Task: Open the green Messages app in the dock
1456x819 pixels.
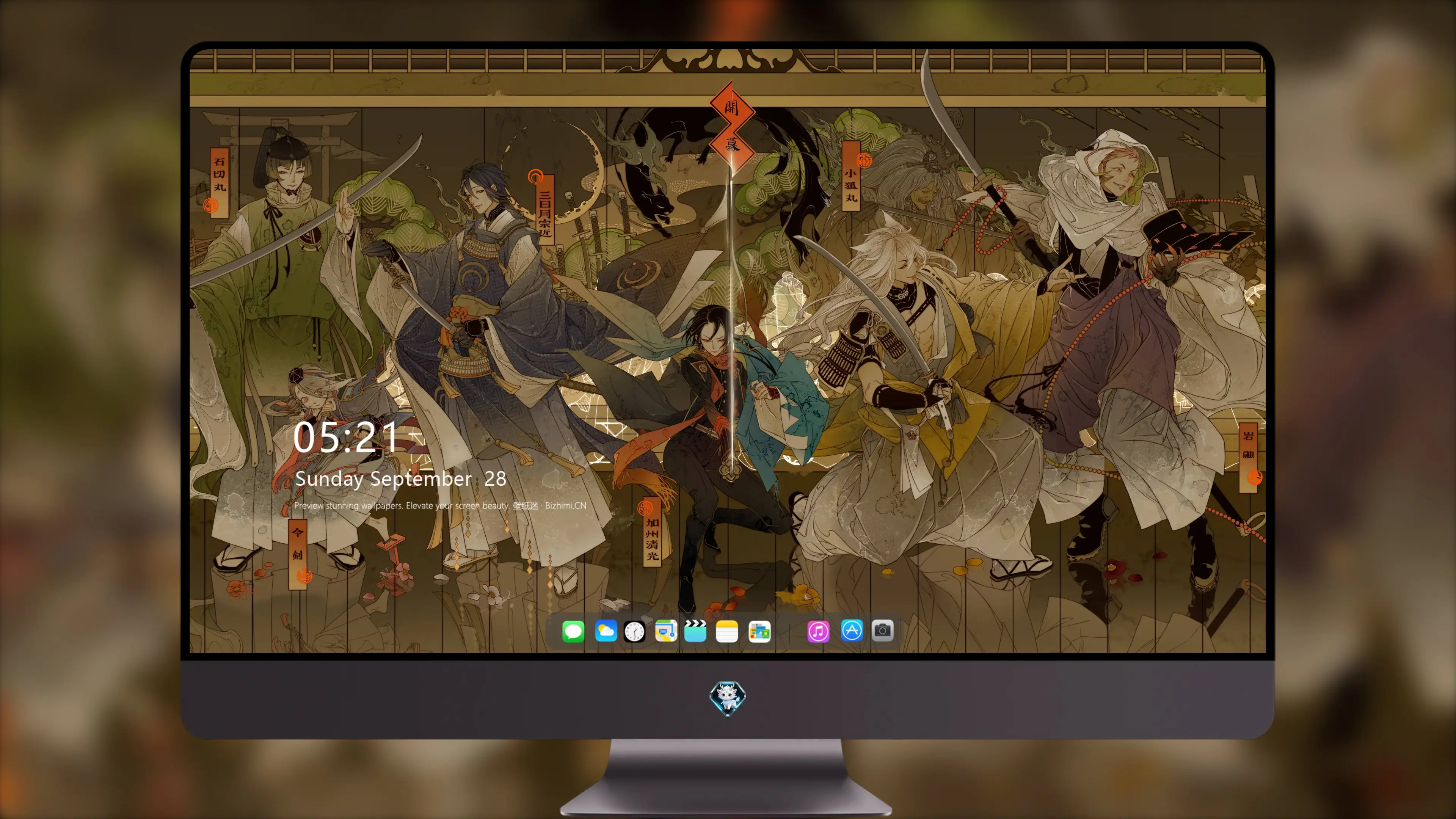Action: click(573, 631)
